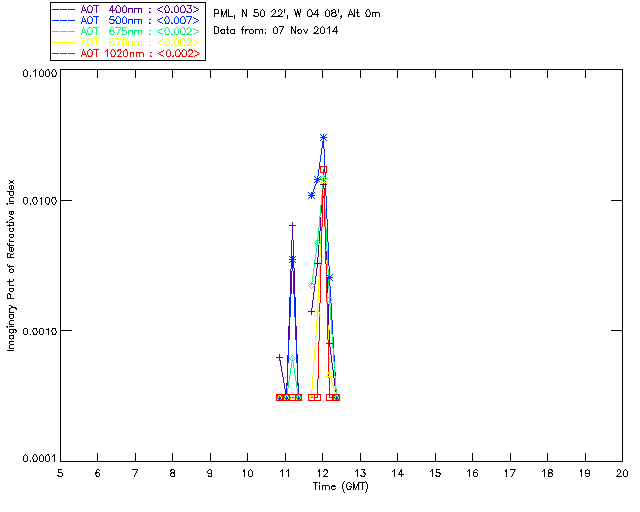640x512 pixels.
Task: Click the 0.1000 y-axis value
Action: (x=40, y=73)
